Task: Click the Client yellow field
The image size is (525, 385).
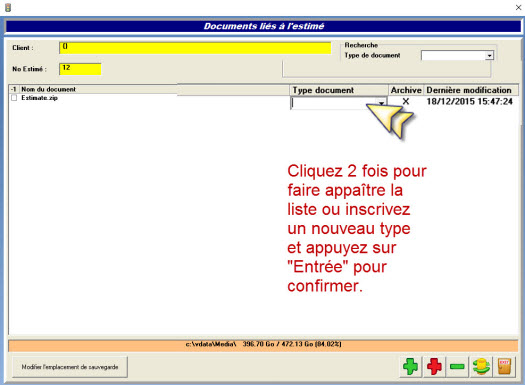Action: [195, 48]
